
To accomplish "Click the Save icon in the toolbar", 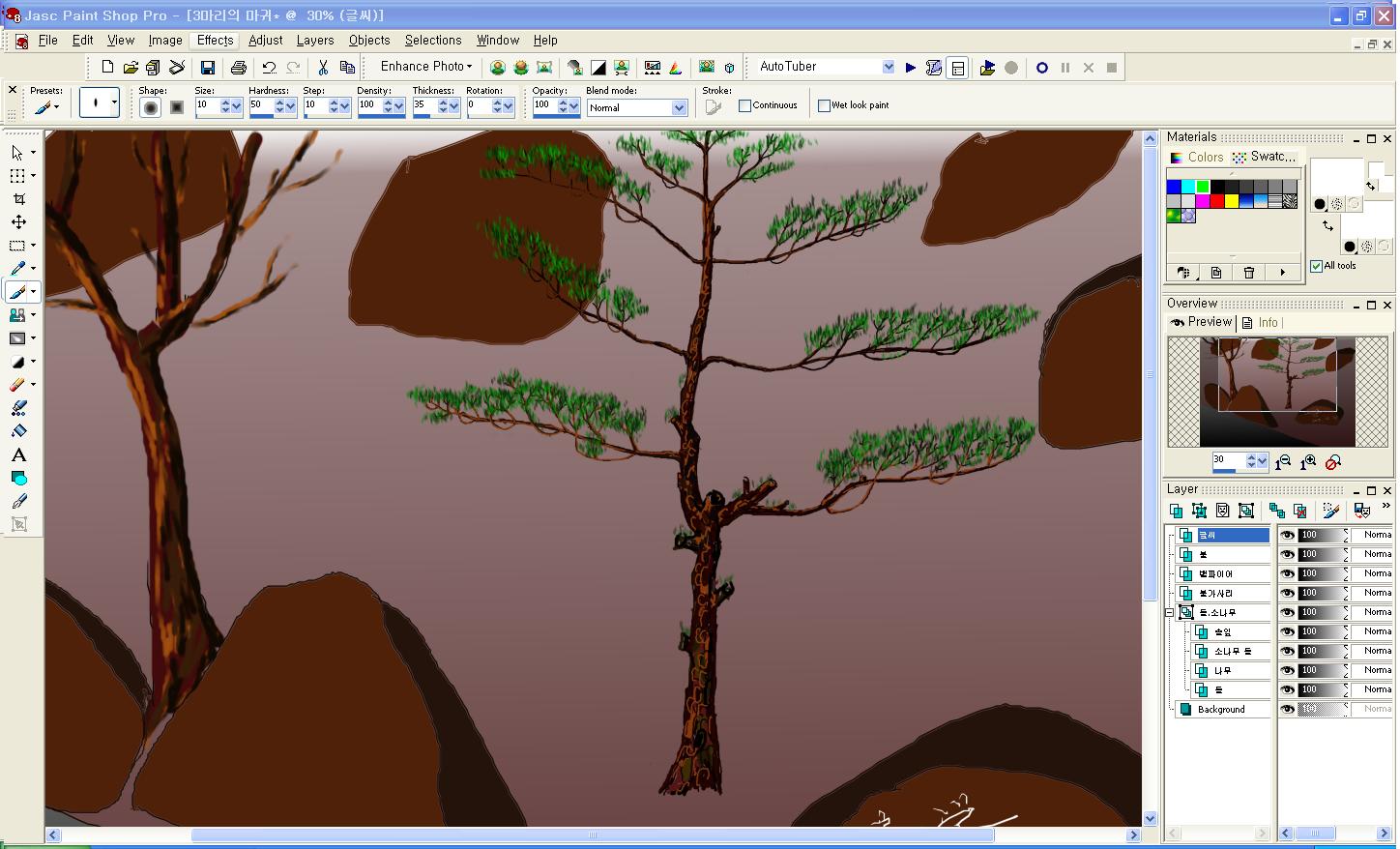I will tap(207, 68).
